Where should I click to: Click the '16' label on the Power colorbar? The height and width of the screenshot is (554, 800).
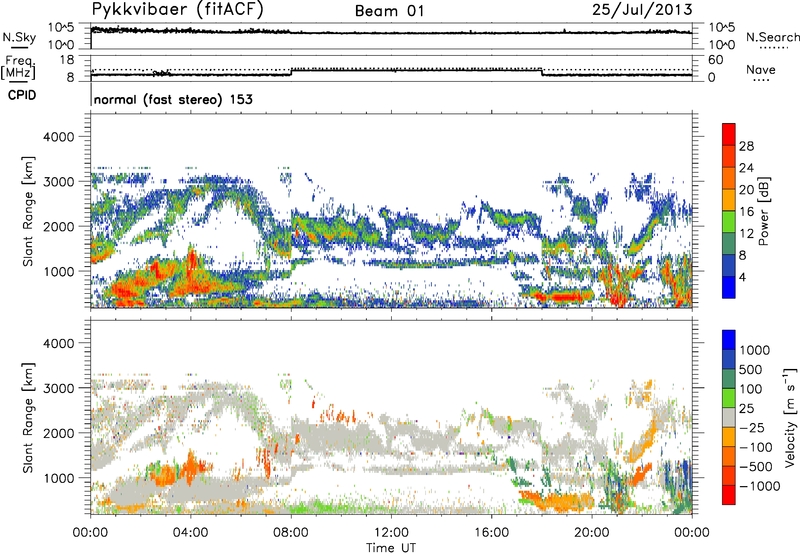[x=746, y=211]
